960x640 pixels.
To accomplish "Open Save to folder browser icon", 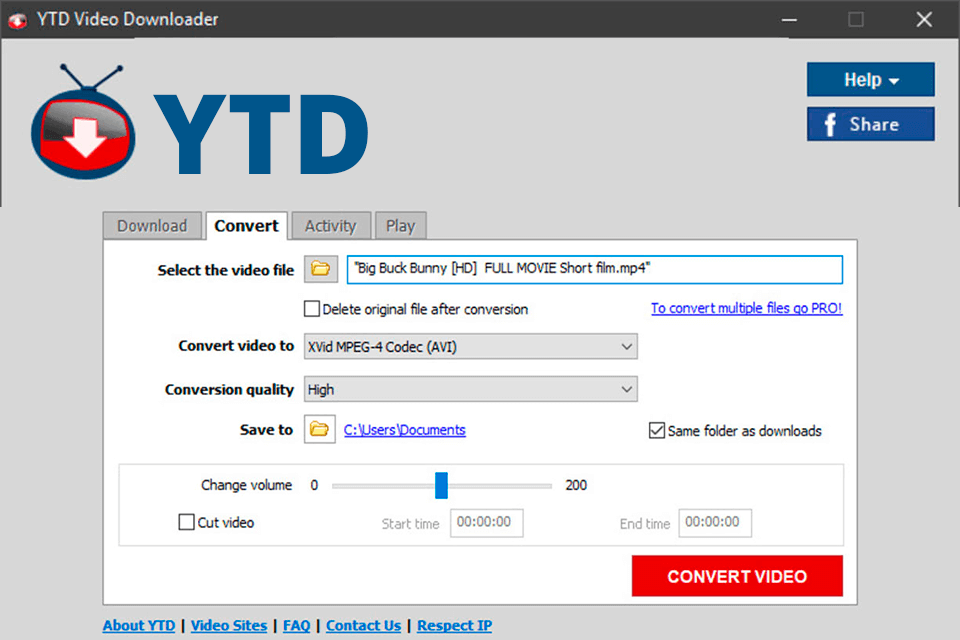I will pyautogui.click(x=320, y=429).
